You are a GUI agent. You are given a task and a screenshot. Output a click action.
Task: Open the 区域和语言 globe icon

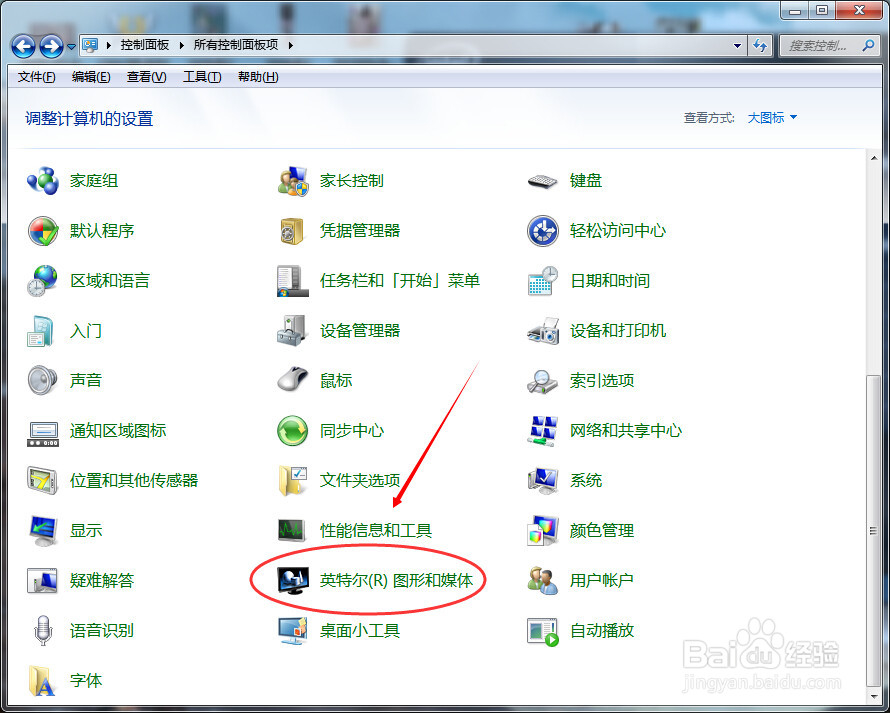pyautogui.click(x=43, y=281)
